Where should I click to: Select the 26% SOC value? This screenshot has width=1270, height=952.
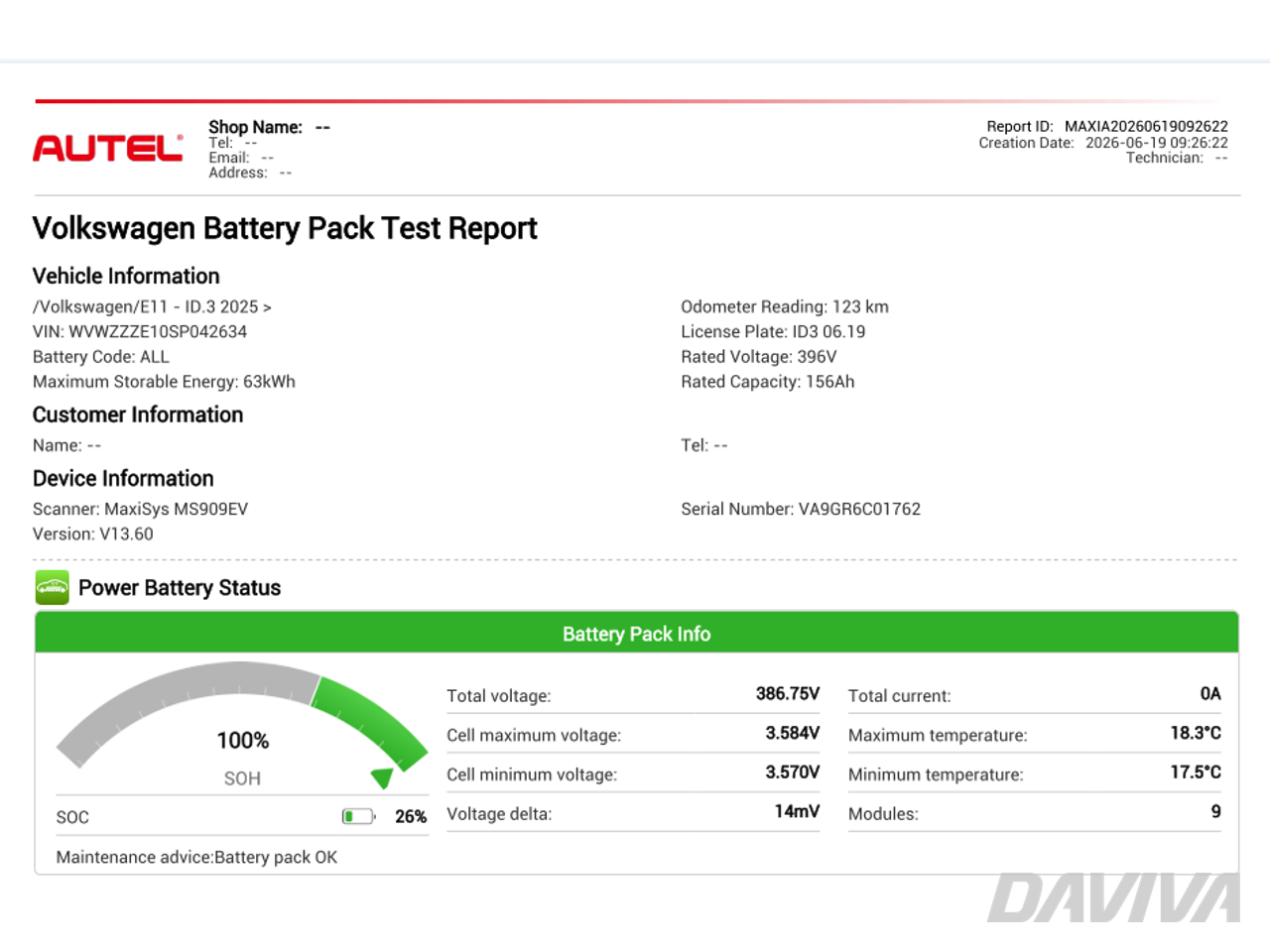[x=411, y=816]
